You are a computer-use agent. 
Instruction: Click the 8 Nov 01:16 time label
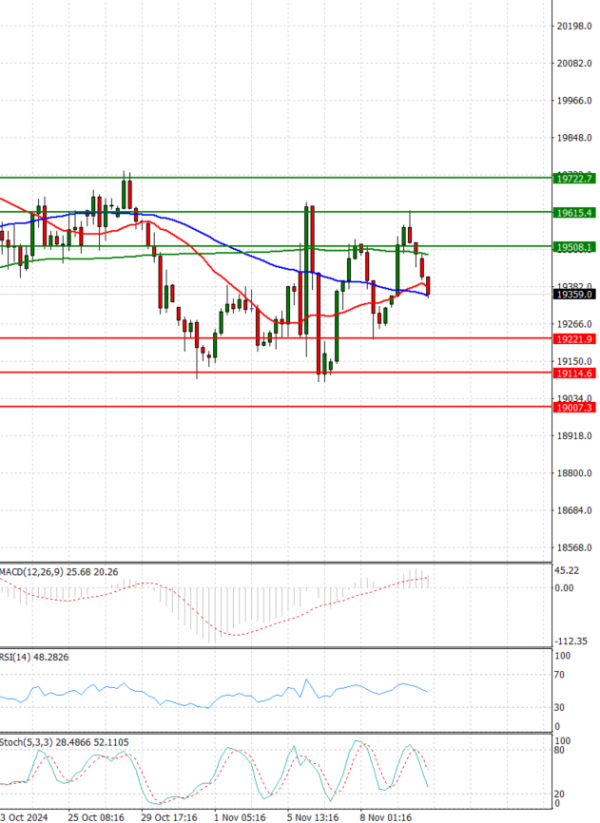(x=385, y=818)
